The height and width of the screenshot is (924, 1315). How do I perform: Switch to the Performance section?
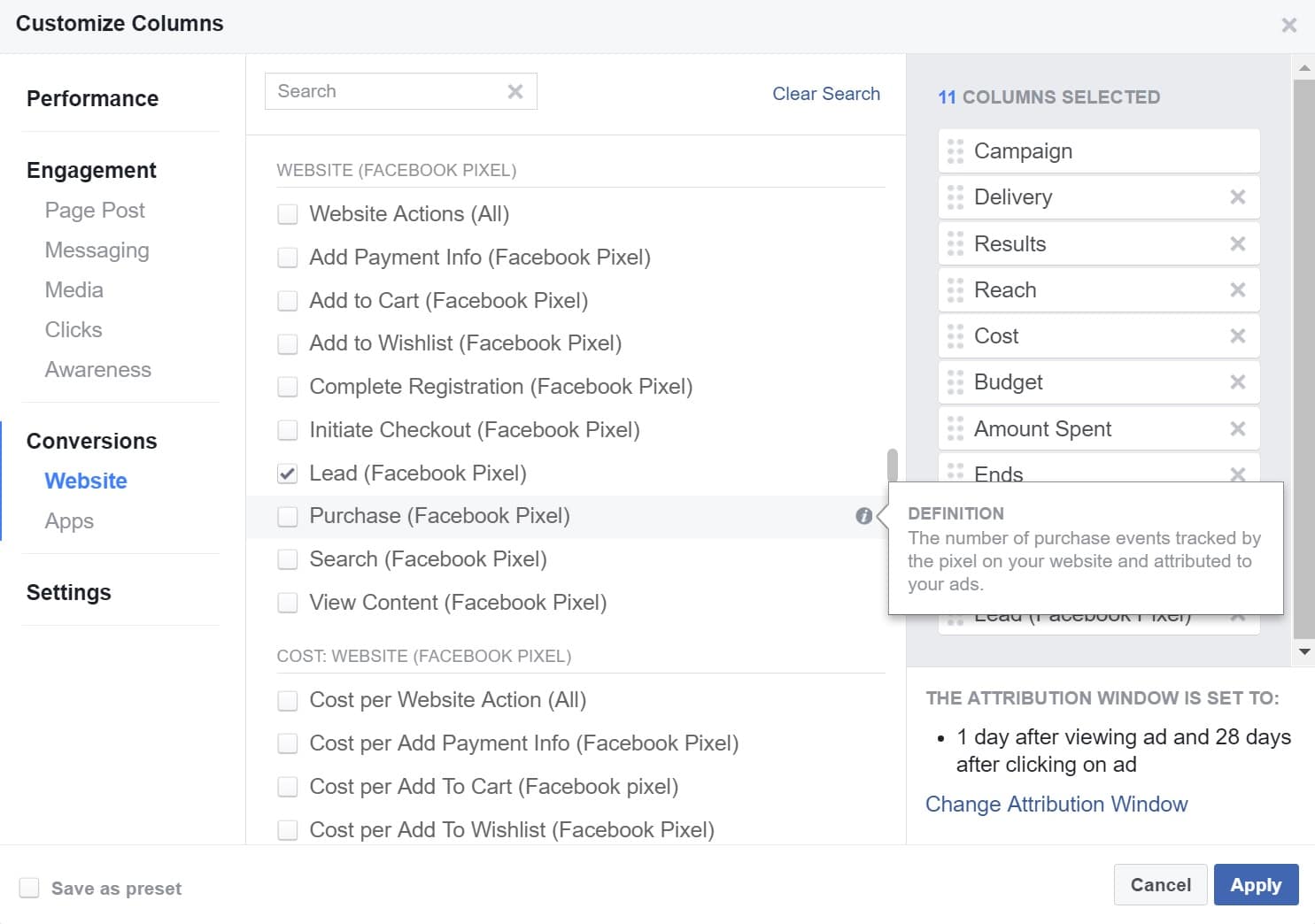pyautogui.click(x=92, y=98)
